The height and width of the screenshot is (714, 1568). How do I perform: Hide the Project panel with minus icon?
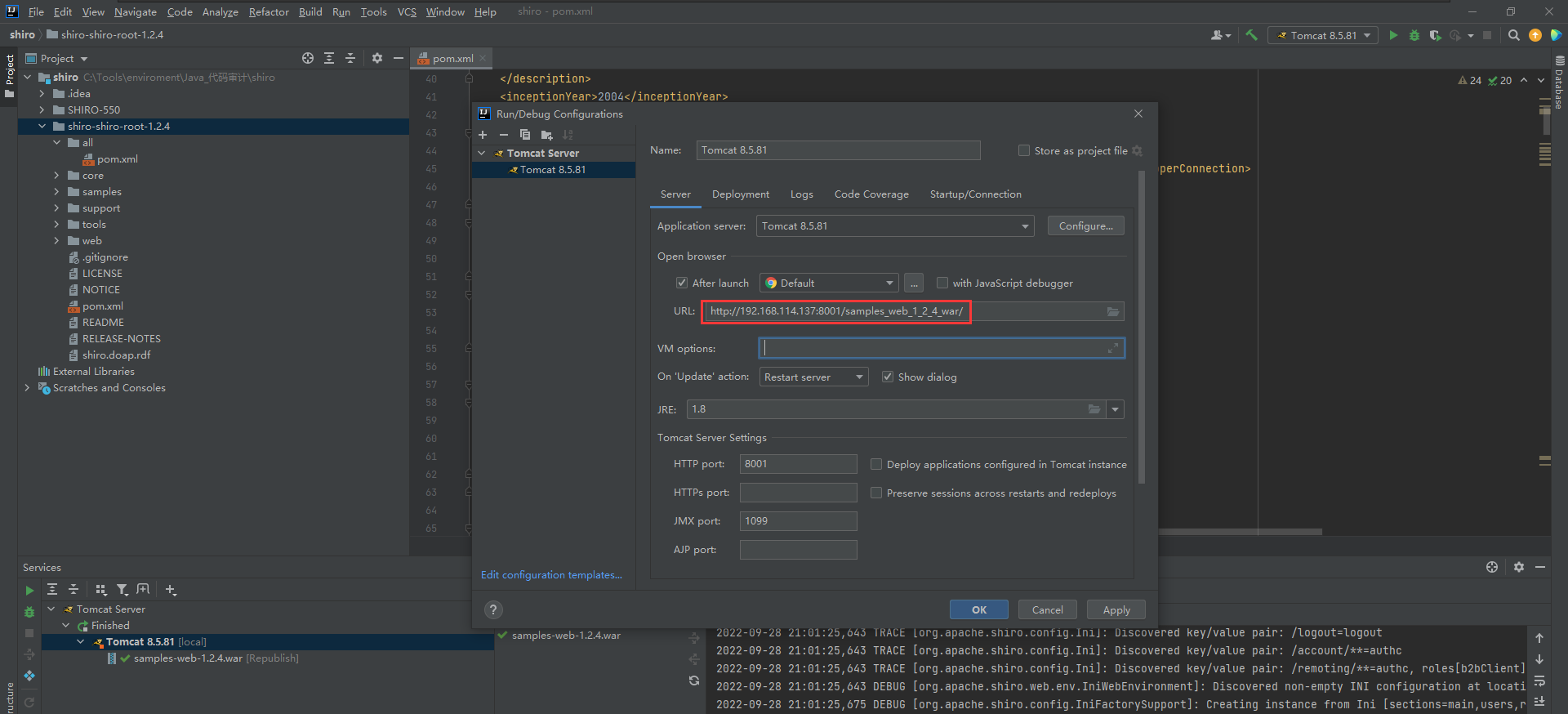click(x=399, y=58)
